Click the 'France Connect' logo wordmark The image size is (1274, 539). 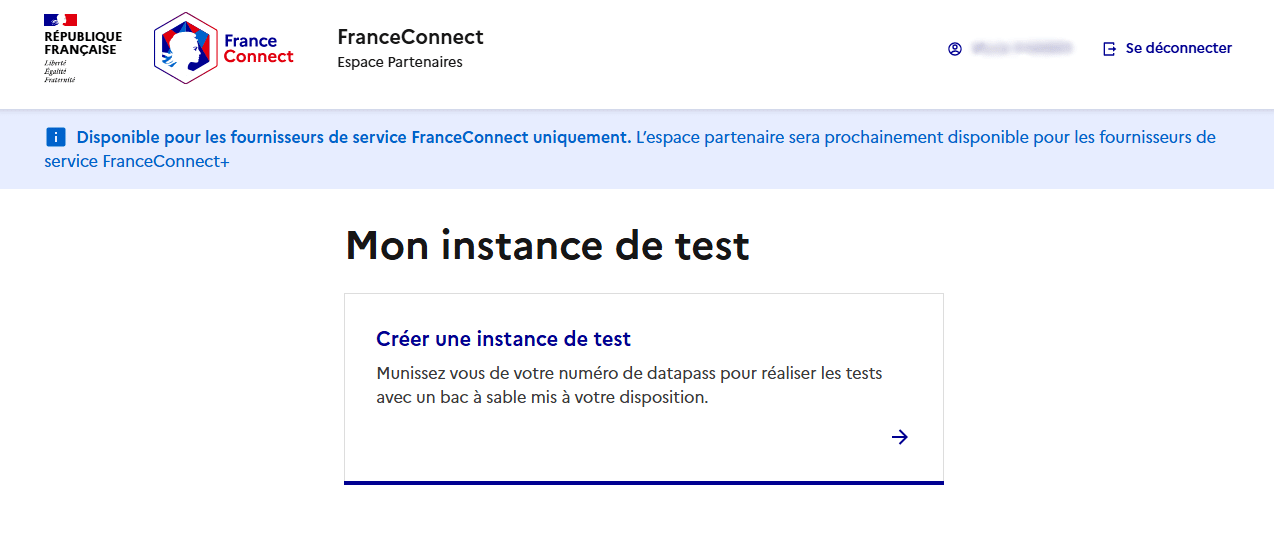(258, 49)
